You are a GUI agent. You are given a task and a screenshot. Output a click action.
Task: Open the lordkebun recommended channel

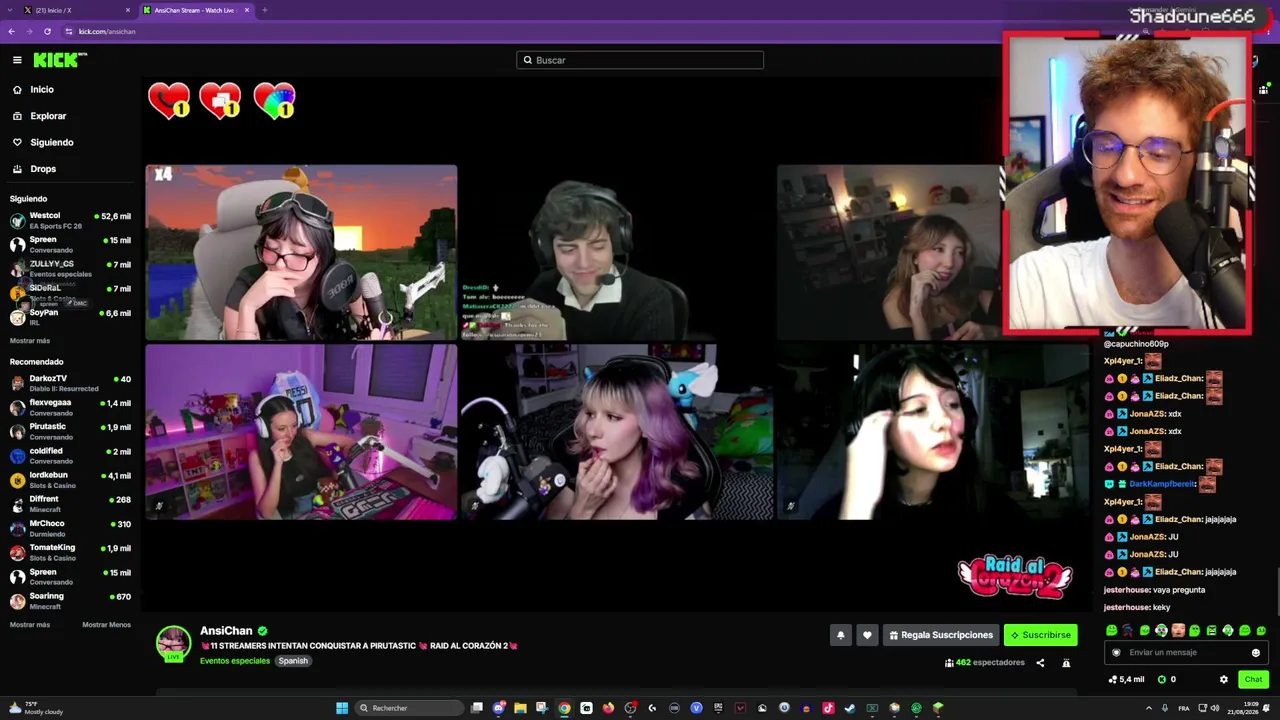coord(70,480)
